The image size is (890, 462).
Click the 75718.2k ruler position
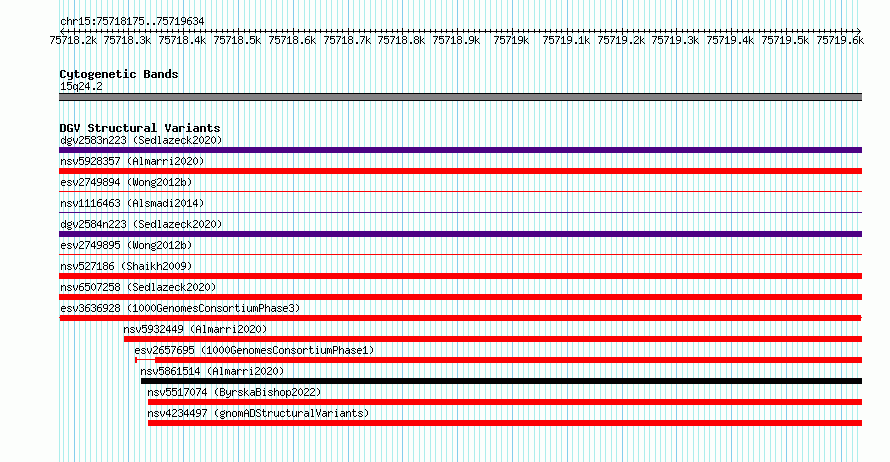[x=73, y=40]
